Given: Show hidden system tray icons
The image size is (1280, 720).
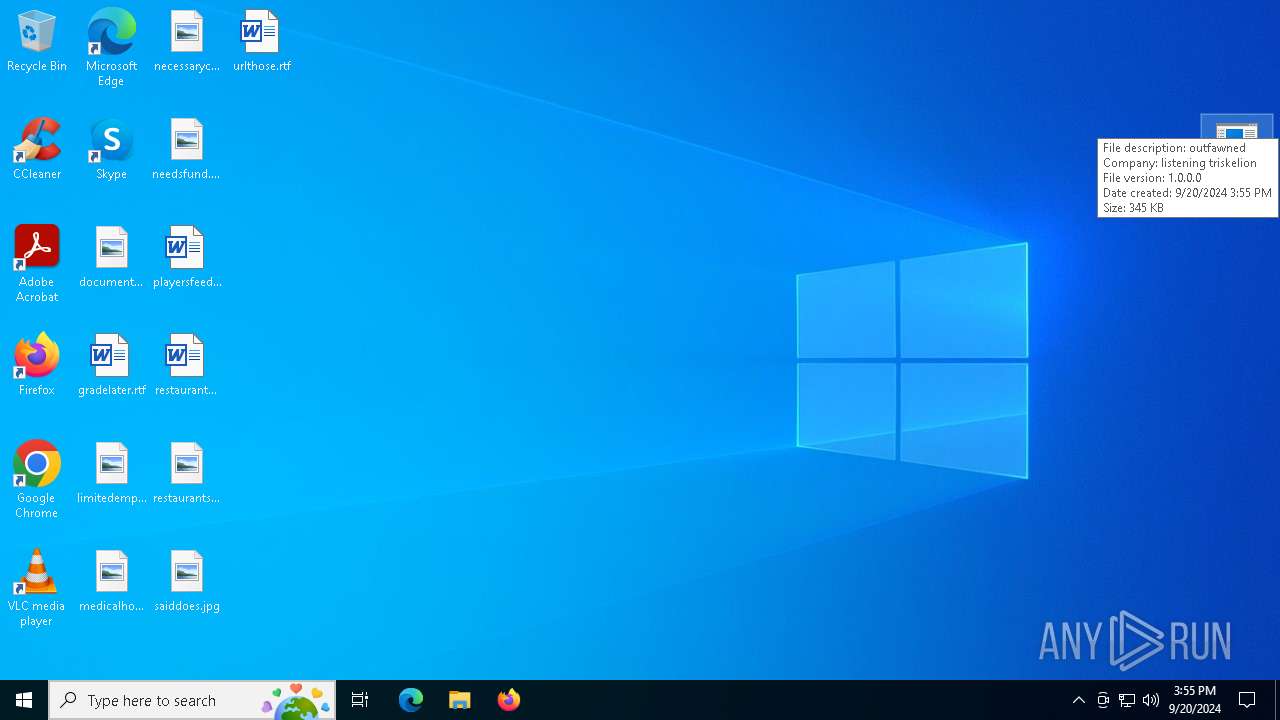Looking at the screenshot, I should click(x=1079, y=700).
